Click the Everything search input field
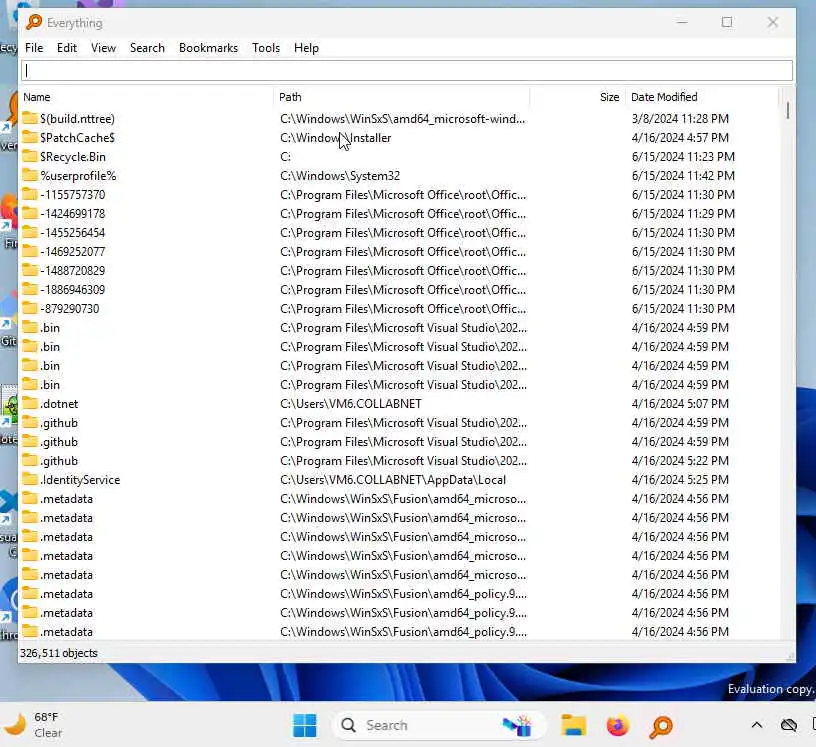The width and height of the screenshot is (816, 747). (407, 71)
